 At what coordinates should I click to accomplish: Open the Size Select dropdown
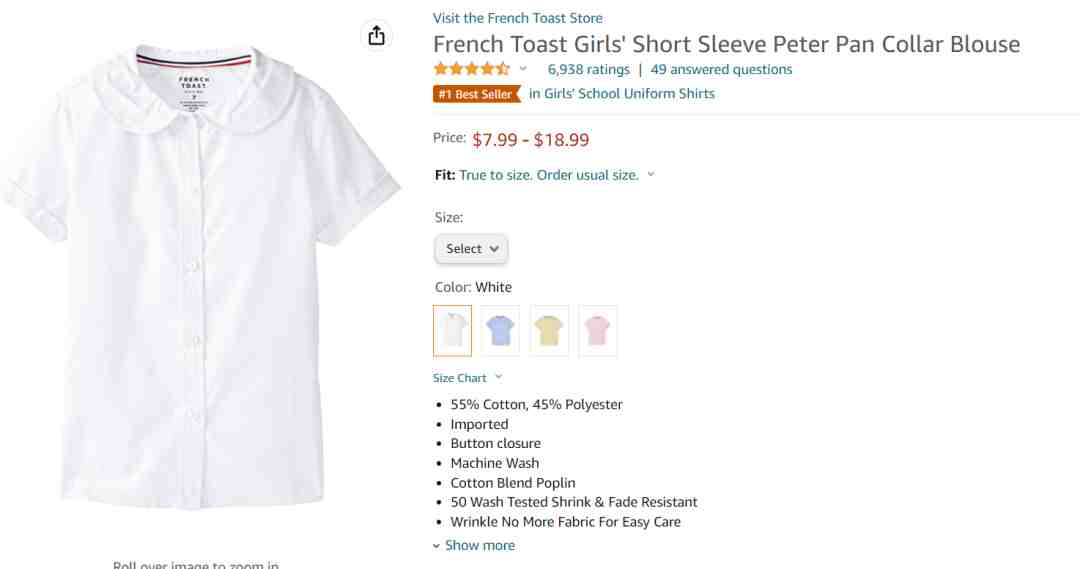471,249
